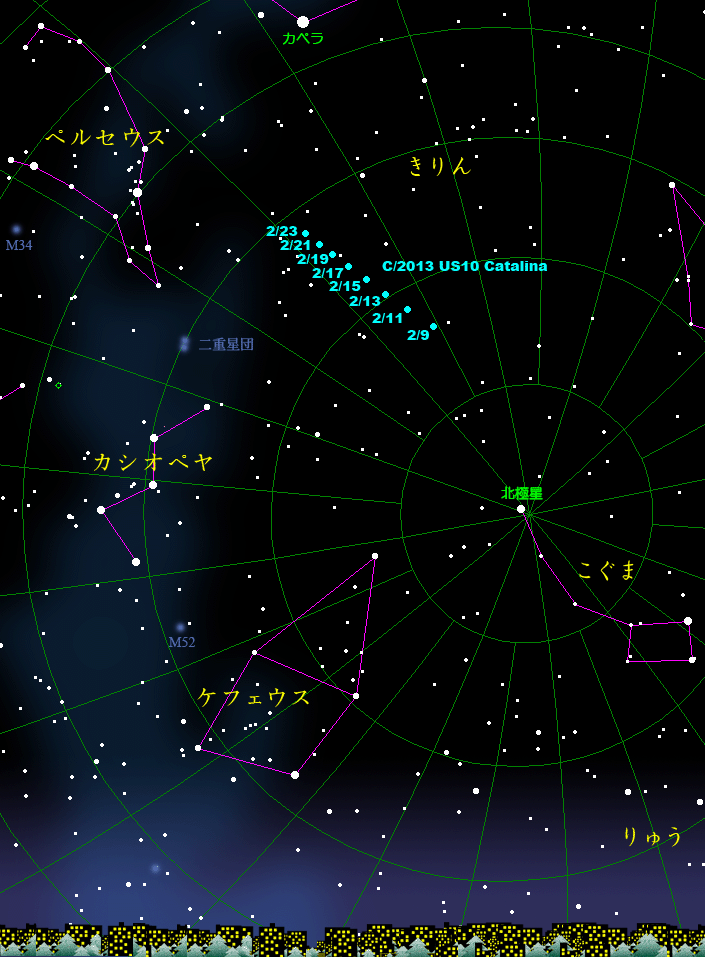The image size is (705, 957).
Task: Click the Polaris star below 北極星 label
Action: click(x=521, y=508)
